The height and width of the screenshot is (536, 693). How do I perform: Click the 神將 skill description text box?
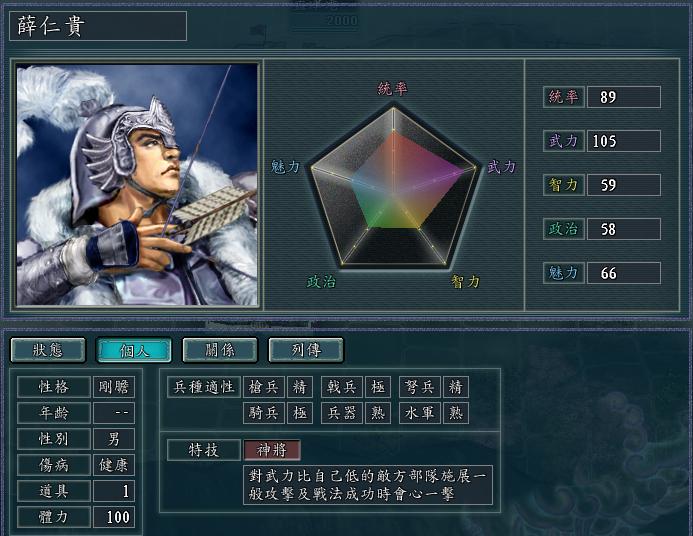(x=368, y=485)
